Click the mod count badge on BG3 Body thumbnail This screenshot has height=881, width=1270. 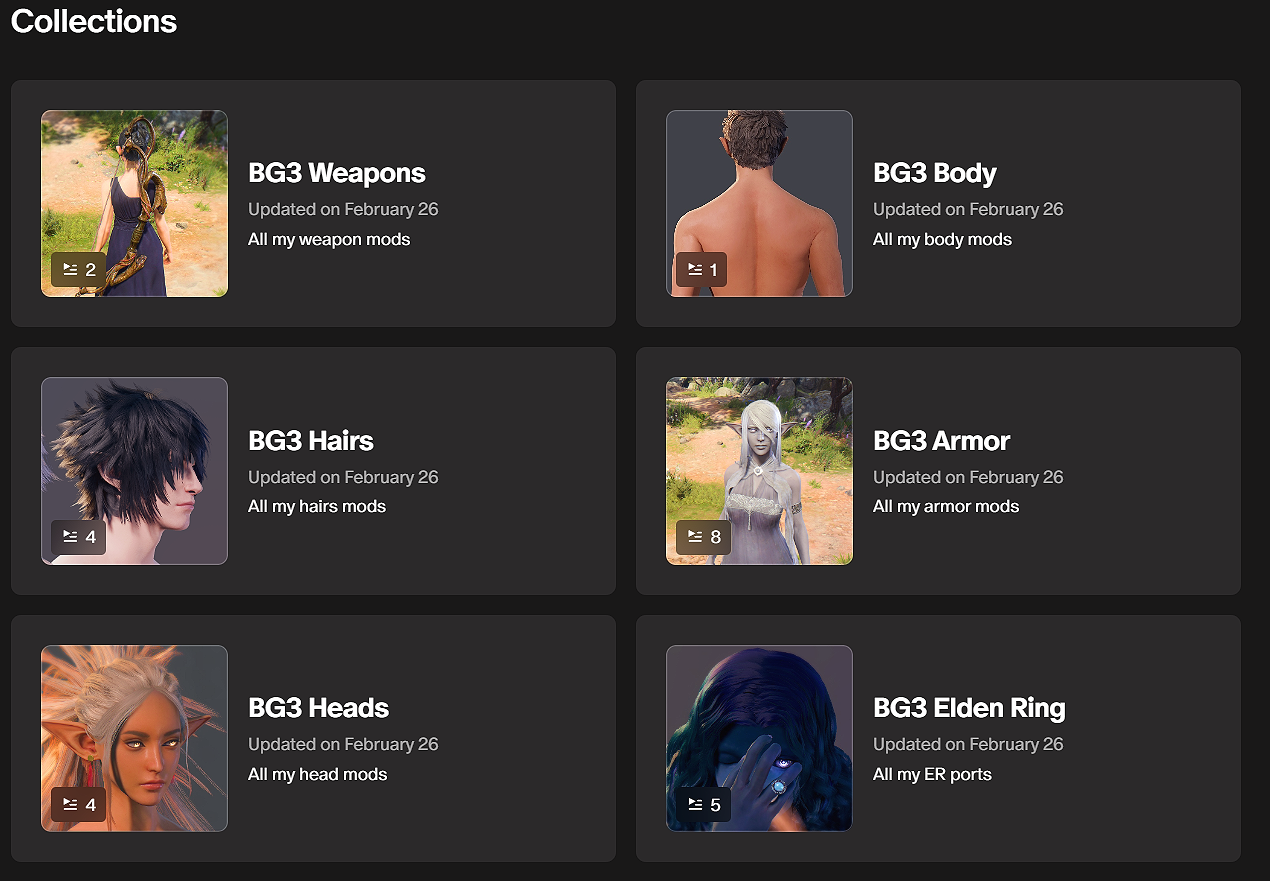(702, 270)
